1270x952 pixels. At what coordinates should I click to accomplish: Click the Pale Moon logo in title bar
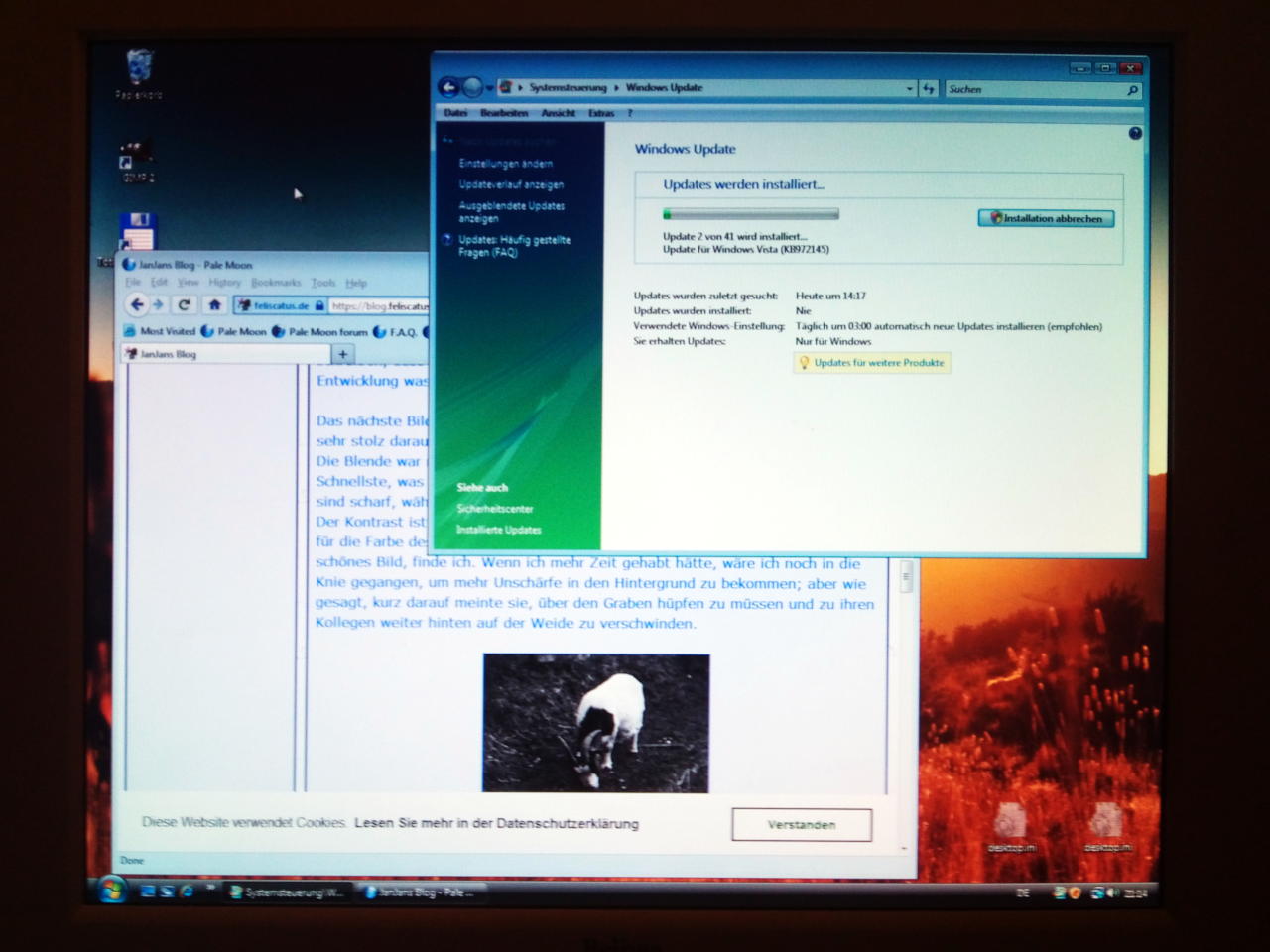(129, 265)
